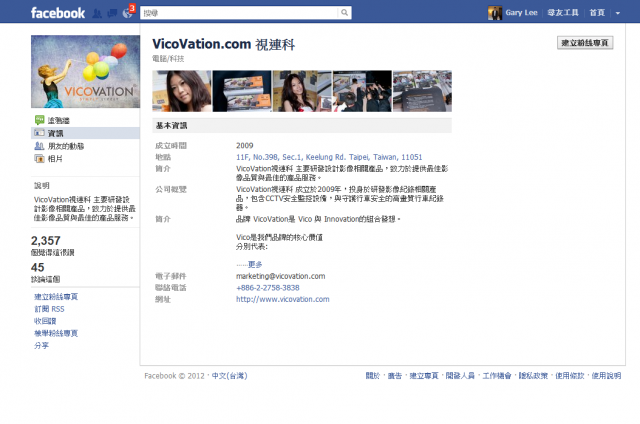Open the second photo showing product boxes
Viewport: 640px width, 424px height.
click(x=242, y=91)
